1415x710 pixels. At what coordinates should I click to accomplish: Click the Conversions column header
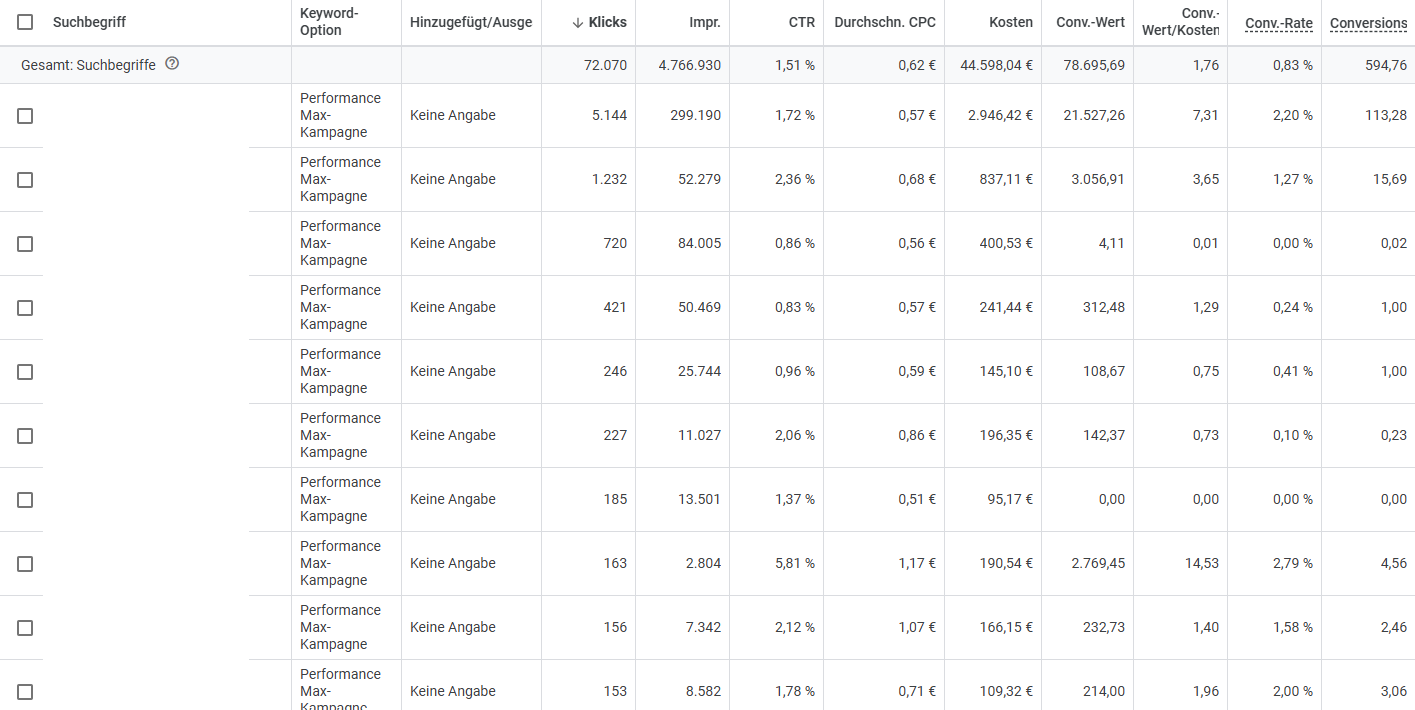point(1368,23)
